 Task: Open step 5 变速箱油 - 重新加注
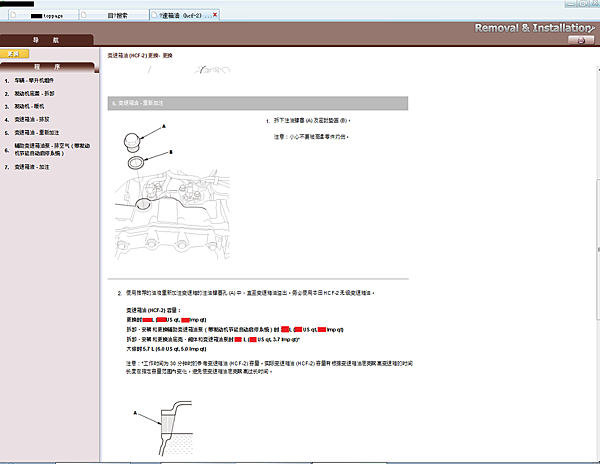point(37,132)
